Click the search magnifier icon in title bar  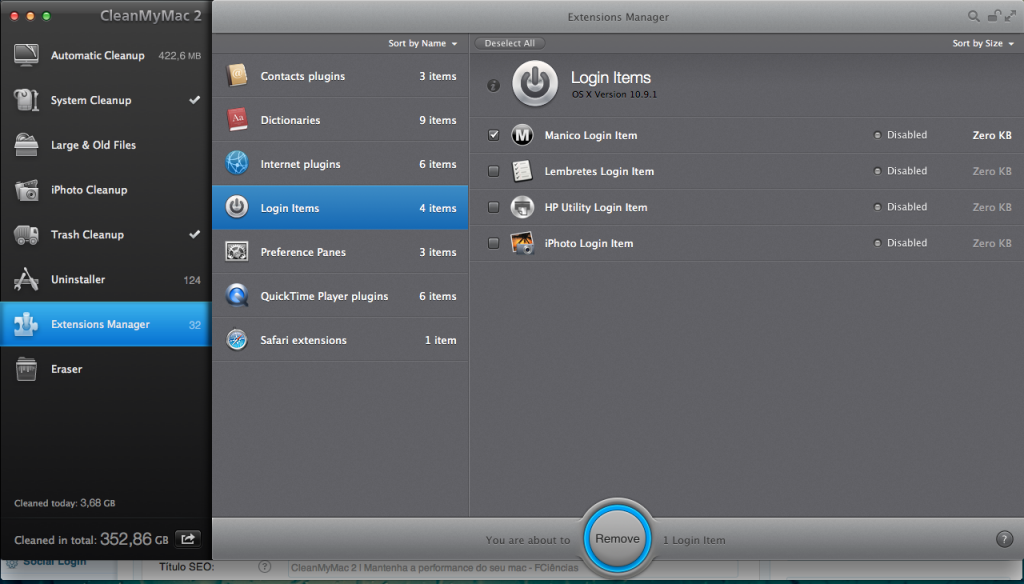973,16
